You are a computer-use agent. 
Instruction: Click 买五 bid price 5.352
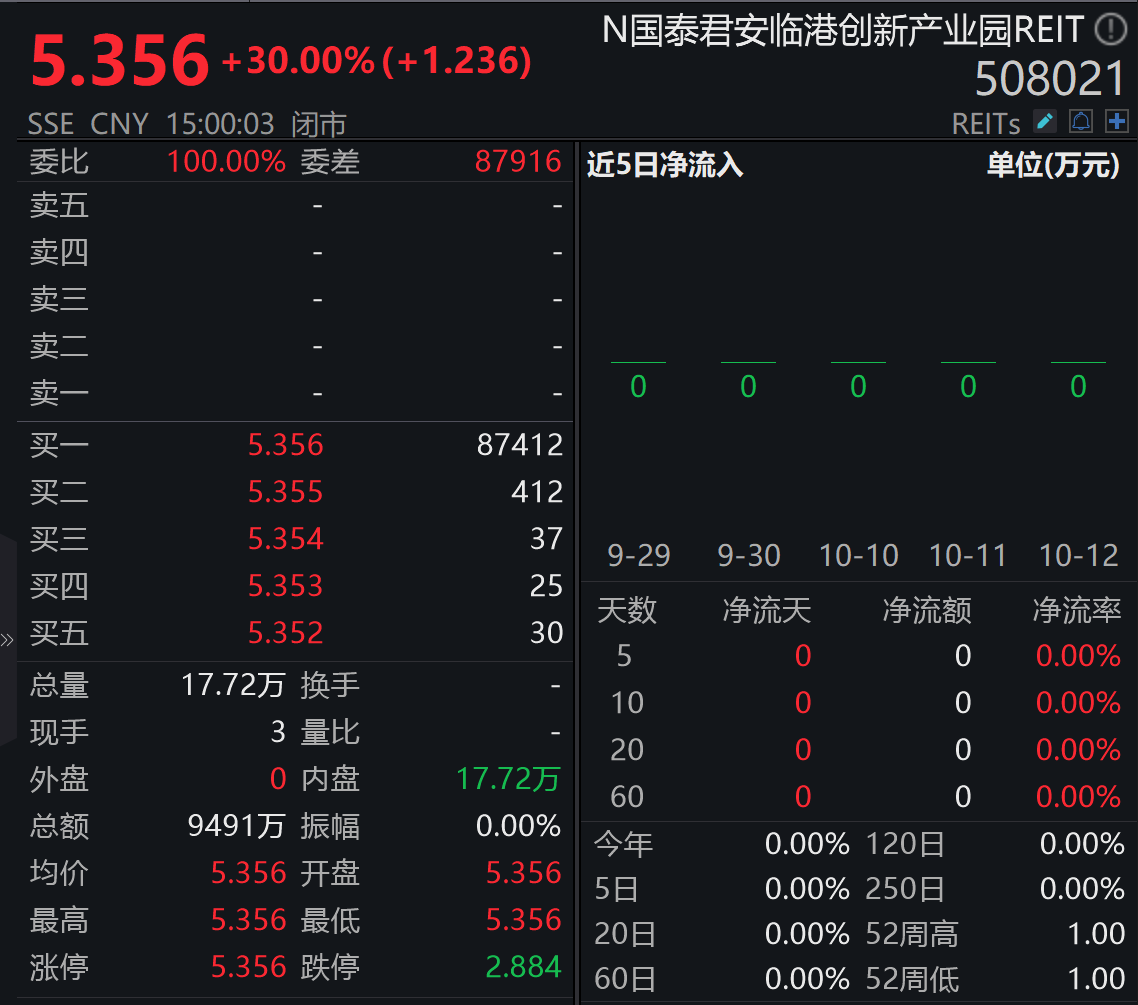point(285,633)
